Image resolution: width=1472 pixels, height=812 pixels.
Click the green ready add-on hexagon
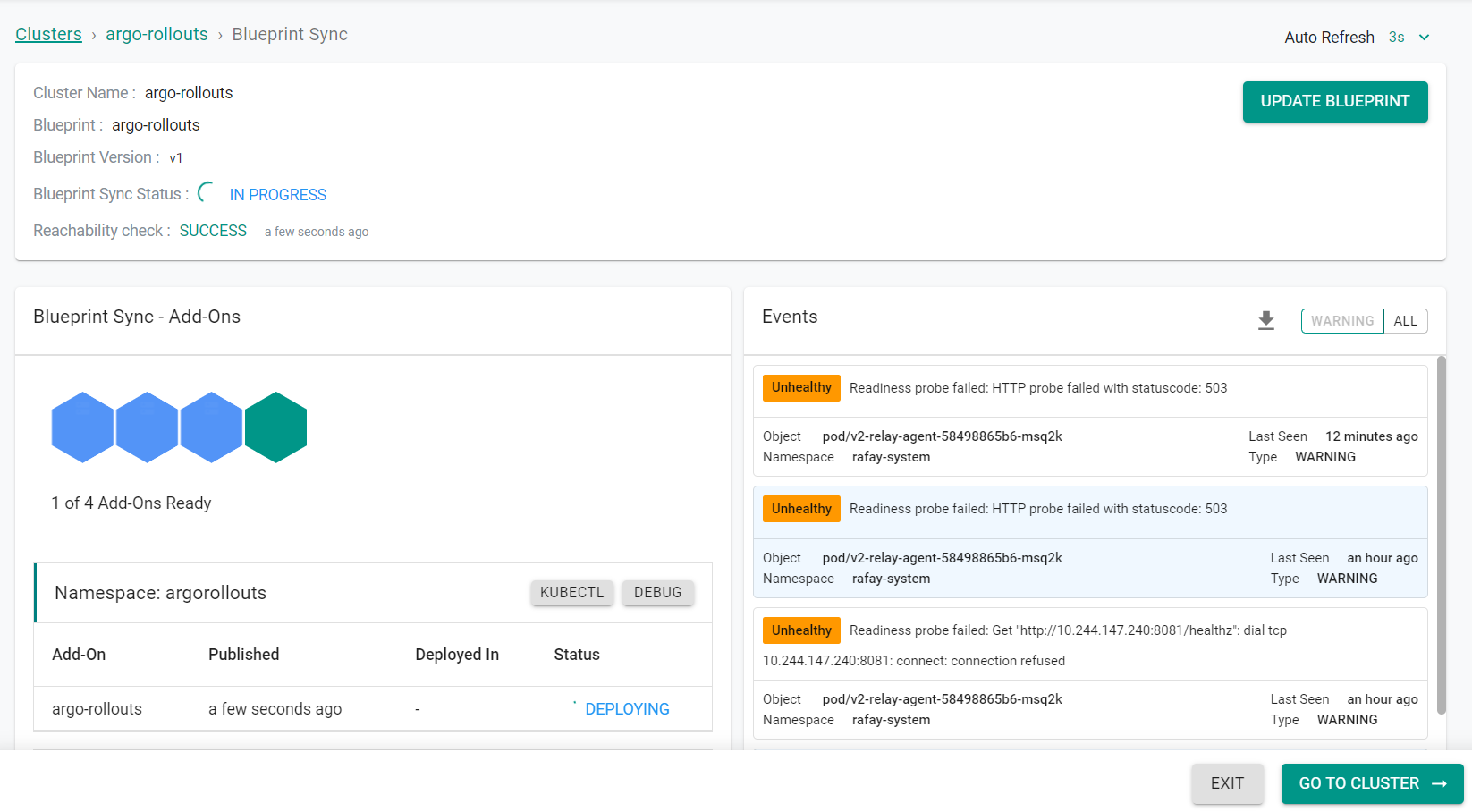[276, 427]
